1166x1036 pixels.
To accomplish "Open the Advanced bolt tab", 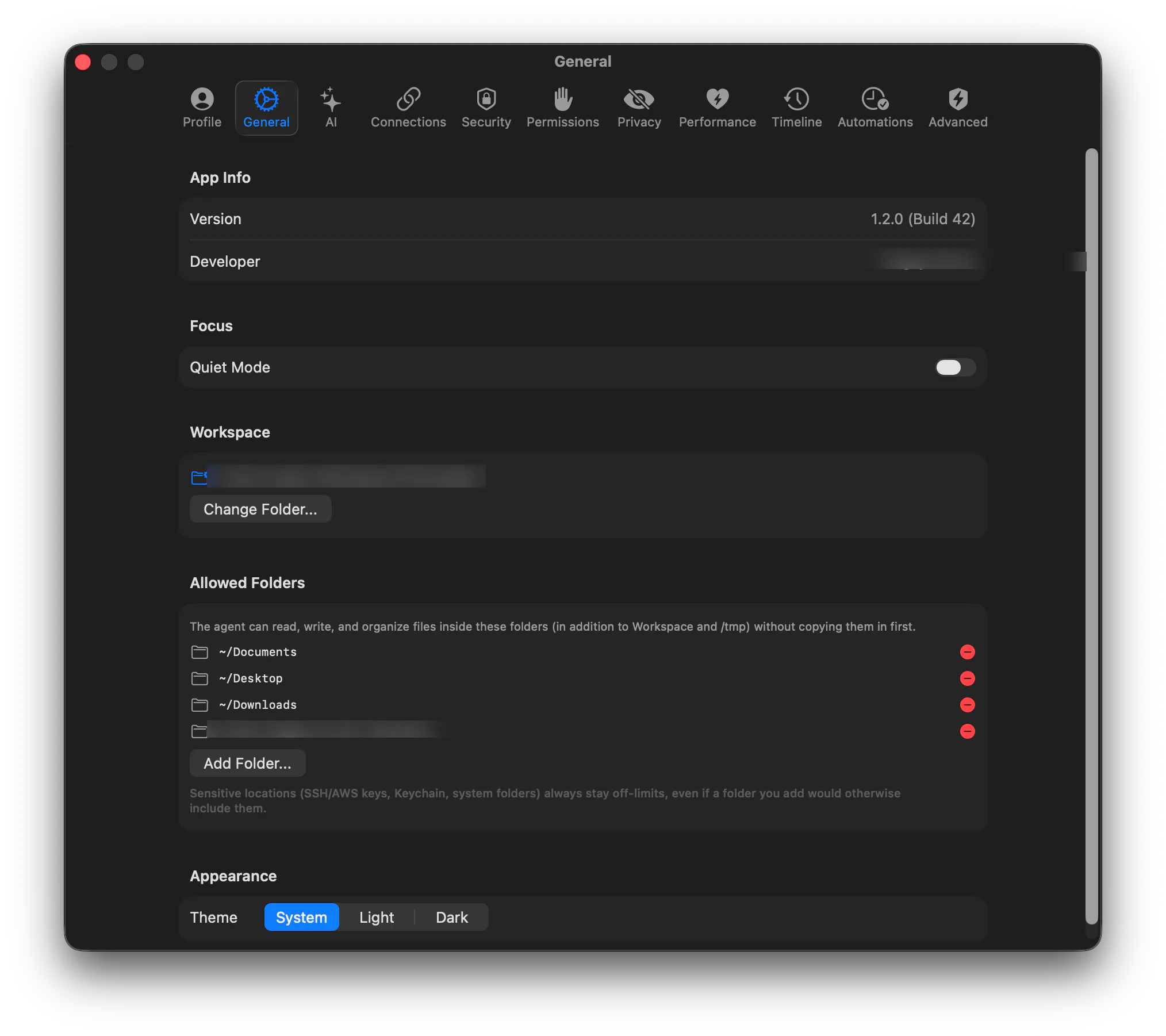I will click(957, 108).
